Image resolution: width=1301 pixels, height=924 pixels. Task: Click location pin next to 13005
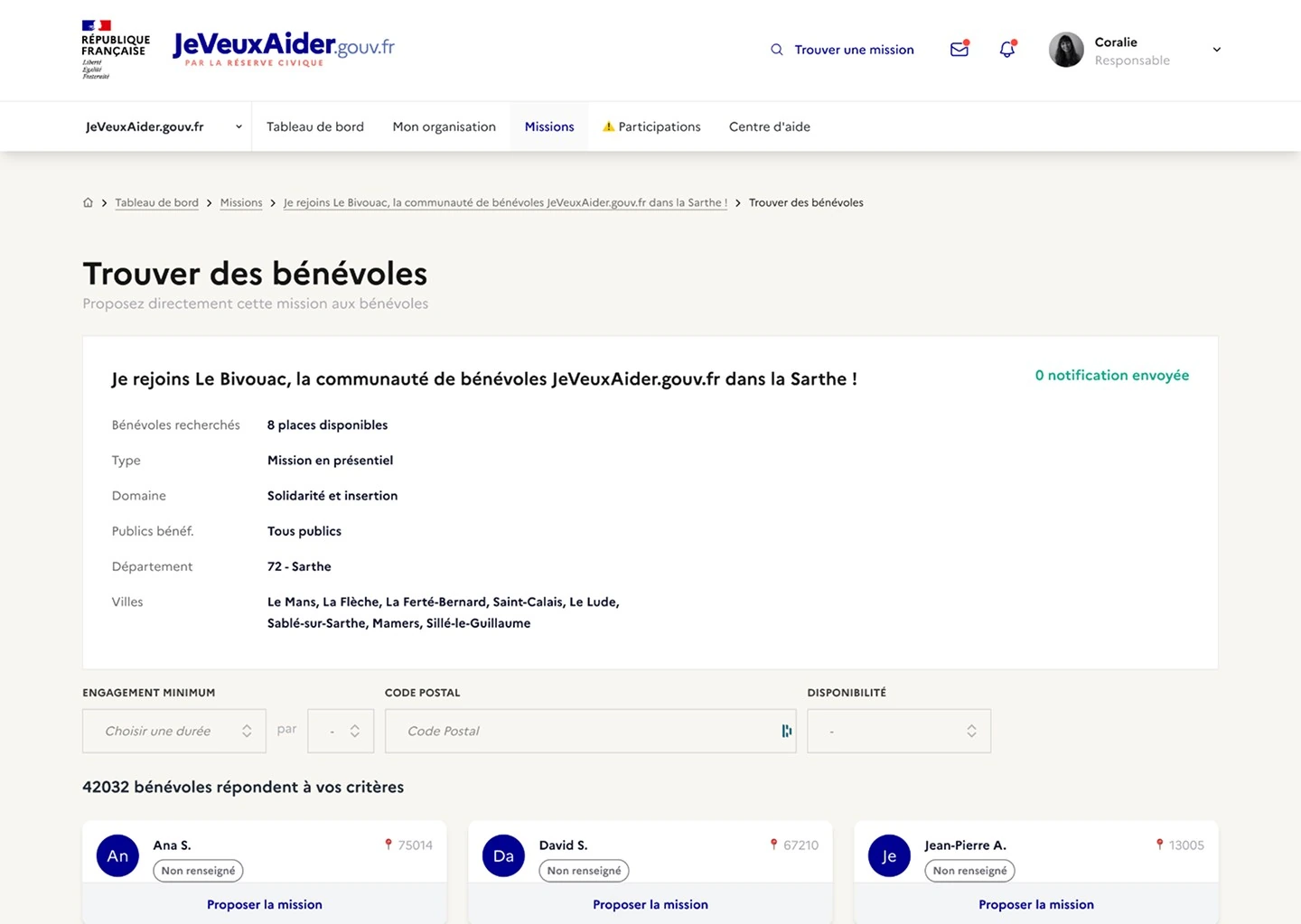tap(1159, 845)
